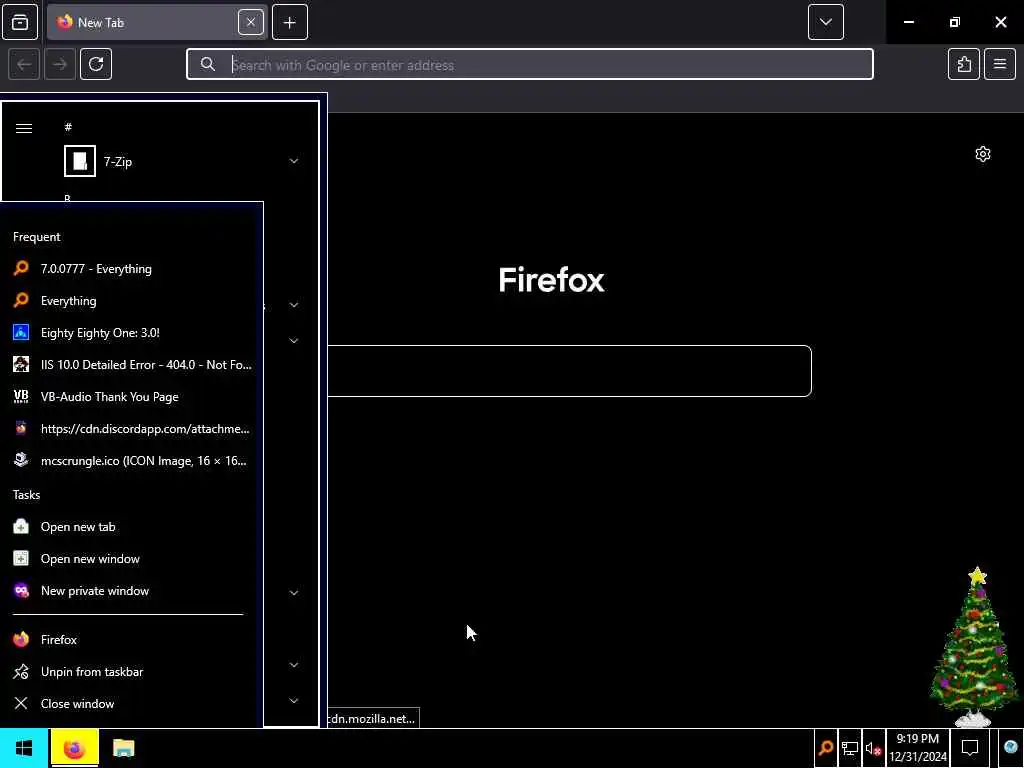Open the network tray icon
Viewport: 1024px width, 768px height.
coord(850,748)
